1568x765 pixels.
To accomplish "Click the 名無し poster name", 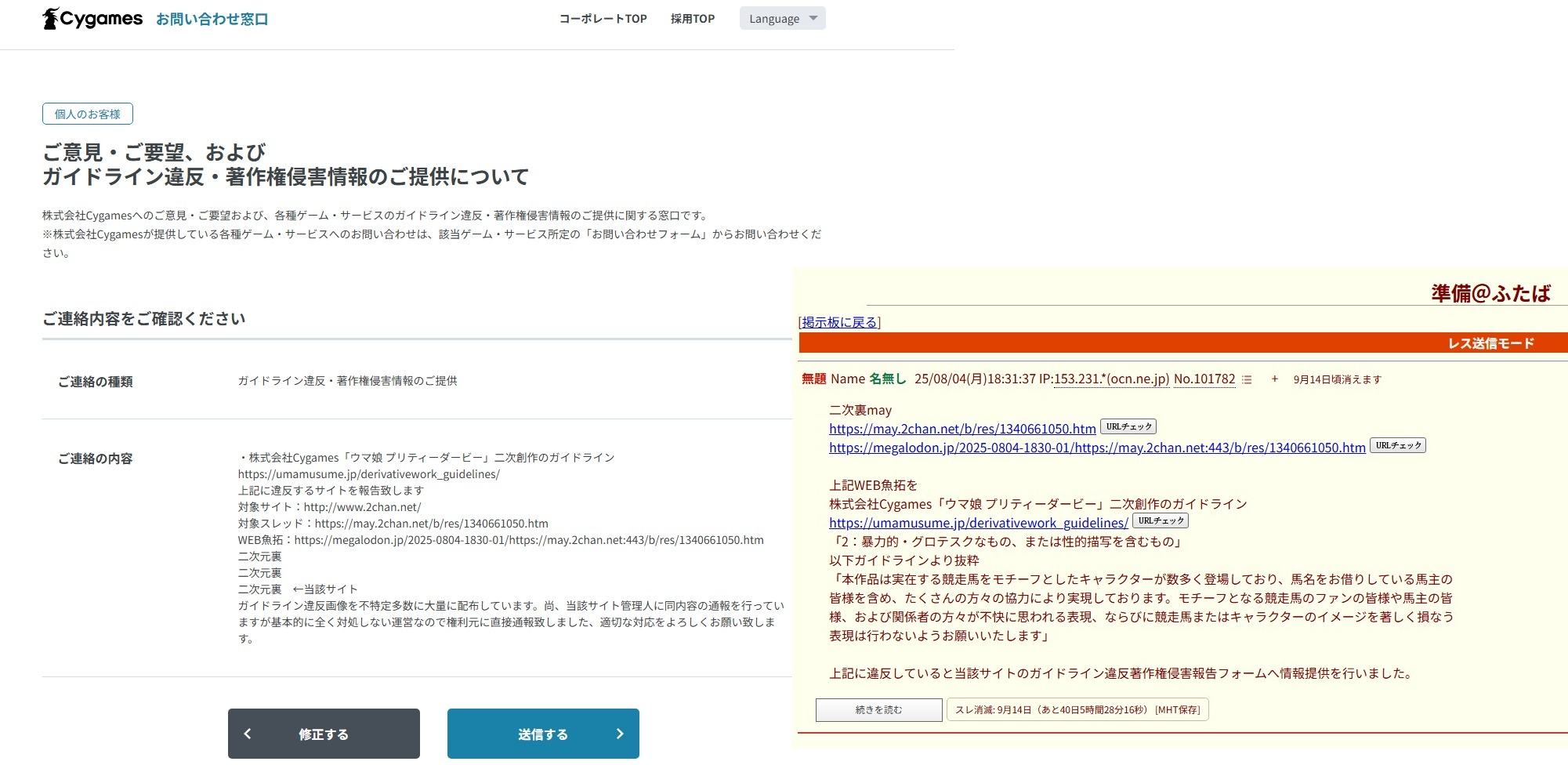I will click(887, 379).
